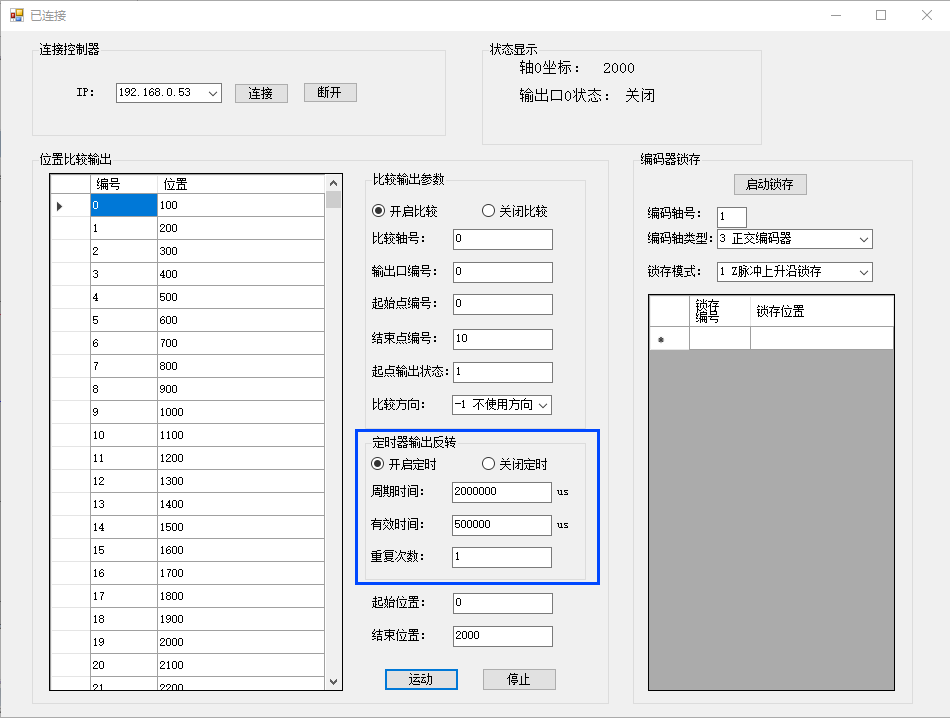Image resolution: width=950 pixels, height=718 pixels.
Task: Click the 比较轴号 input field
Action: tap(503, 239)
